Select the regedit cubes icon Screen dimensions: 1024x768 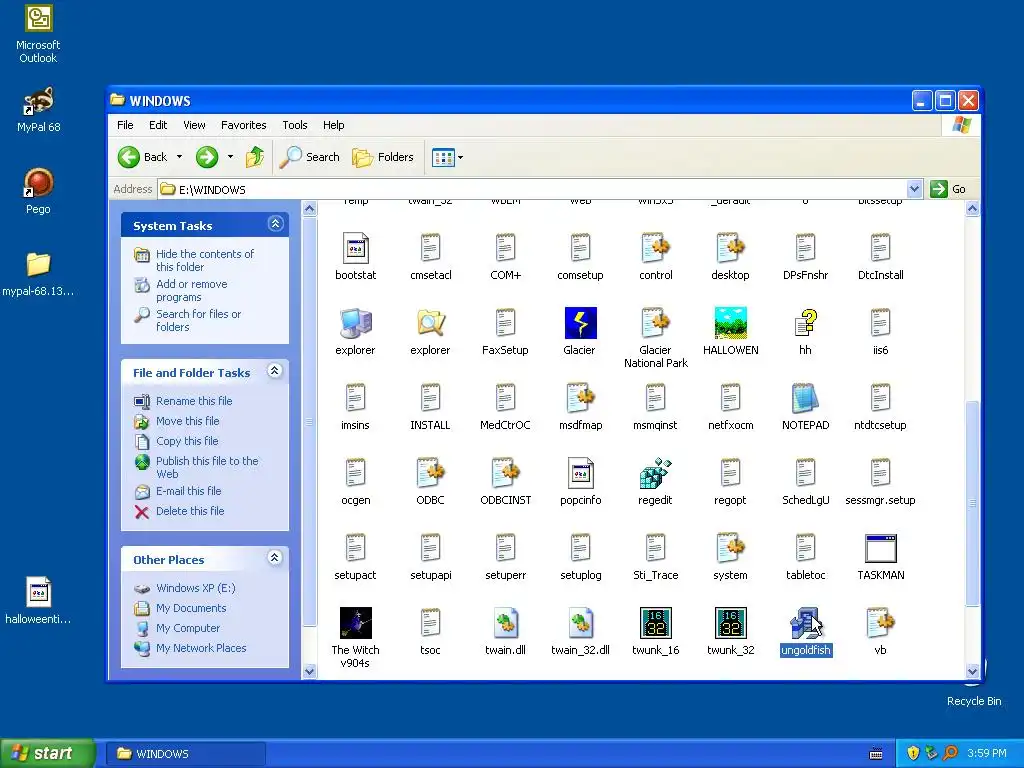pyautogui.click(x=656, y=473)
